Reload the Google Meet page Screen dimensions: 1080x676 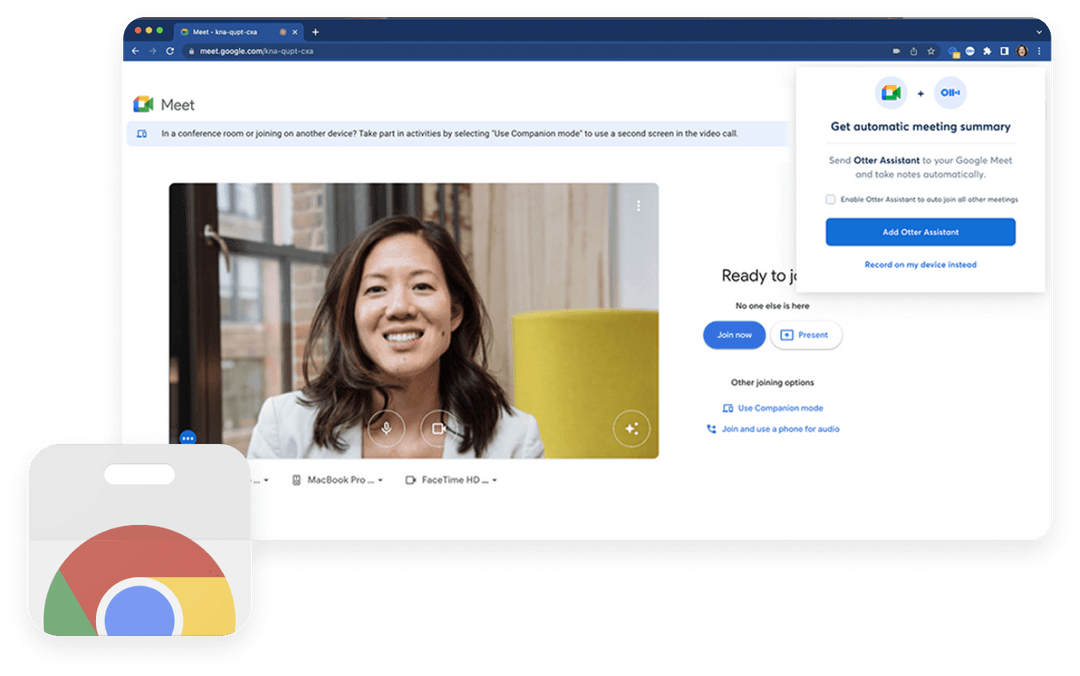[170, 50]
